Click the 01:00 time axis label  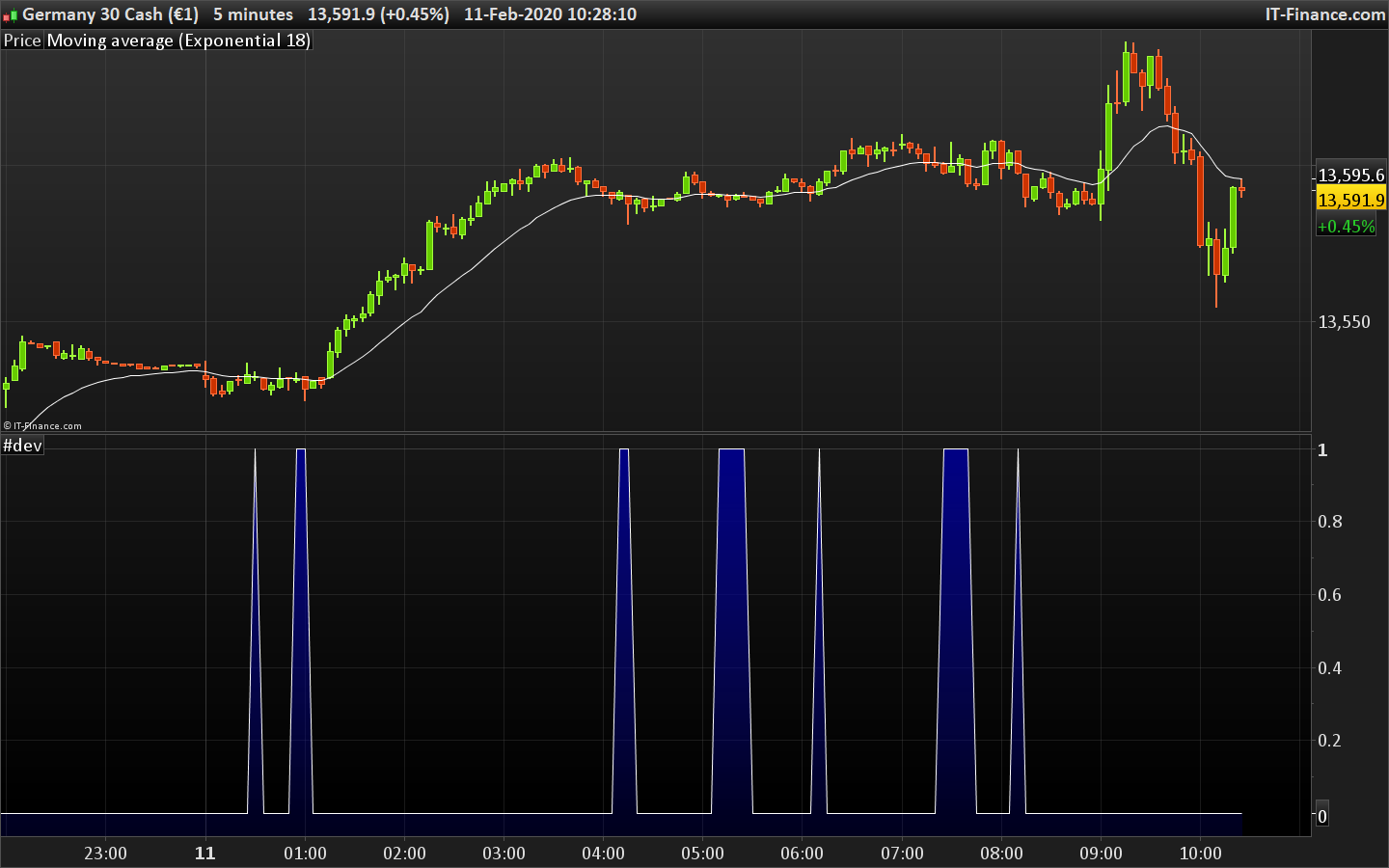point(305,854)
